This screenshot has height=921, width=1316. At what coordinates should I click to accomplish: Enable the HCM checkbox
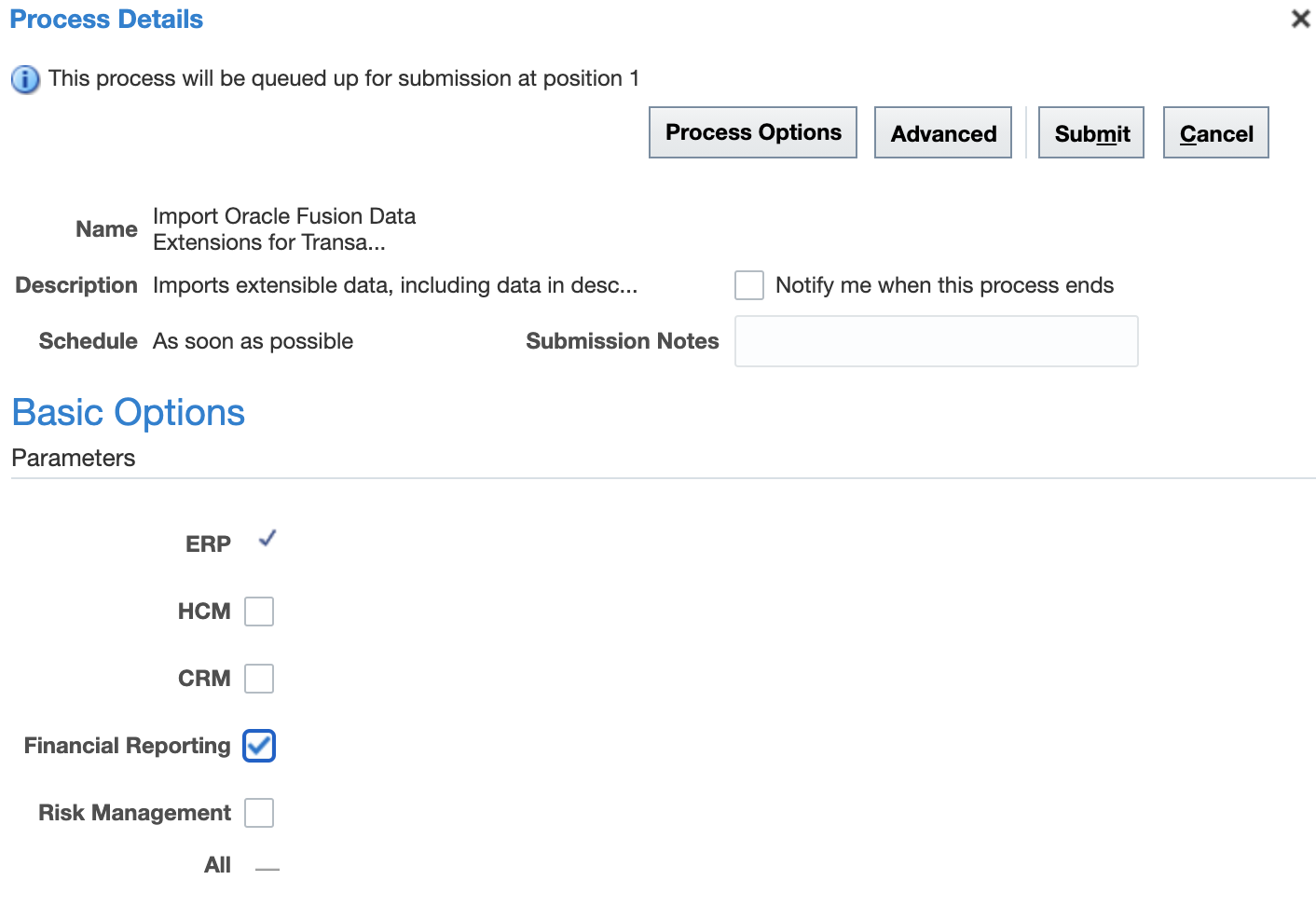(259, 612)
